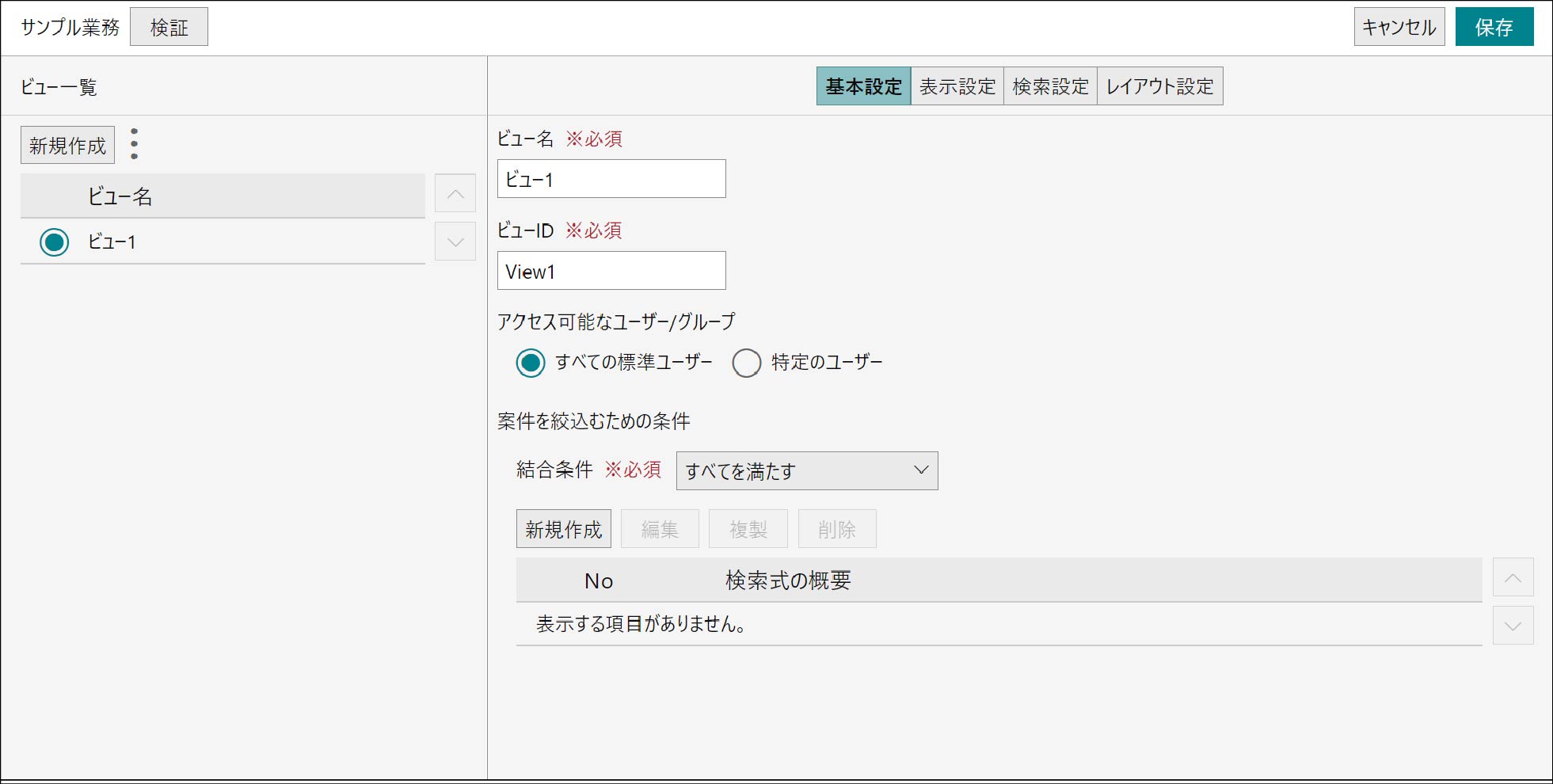
Task: Switch to 基本設定 tab
Action: pos(863,86)
